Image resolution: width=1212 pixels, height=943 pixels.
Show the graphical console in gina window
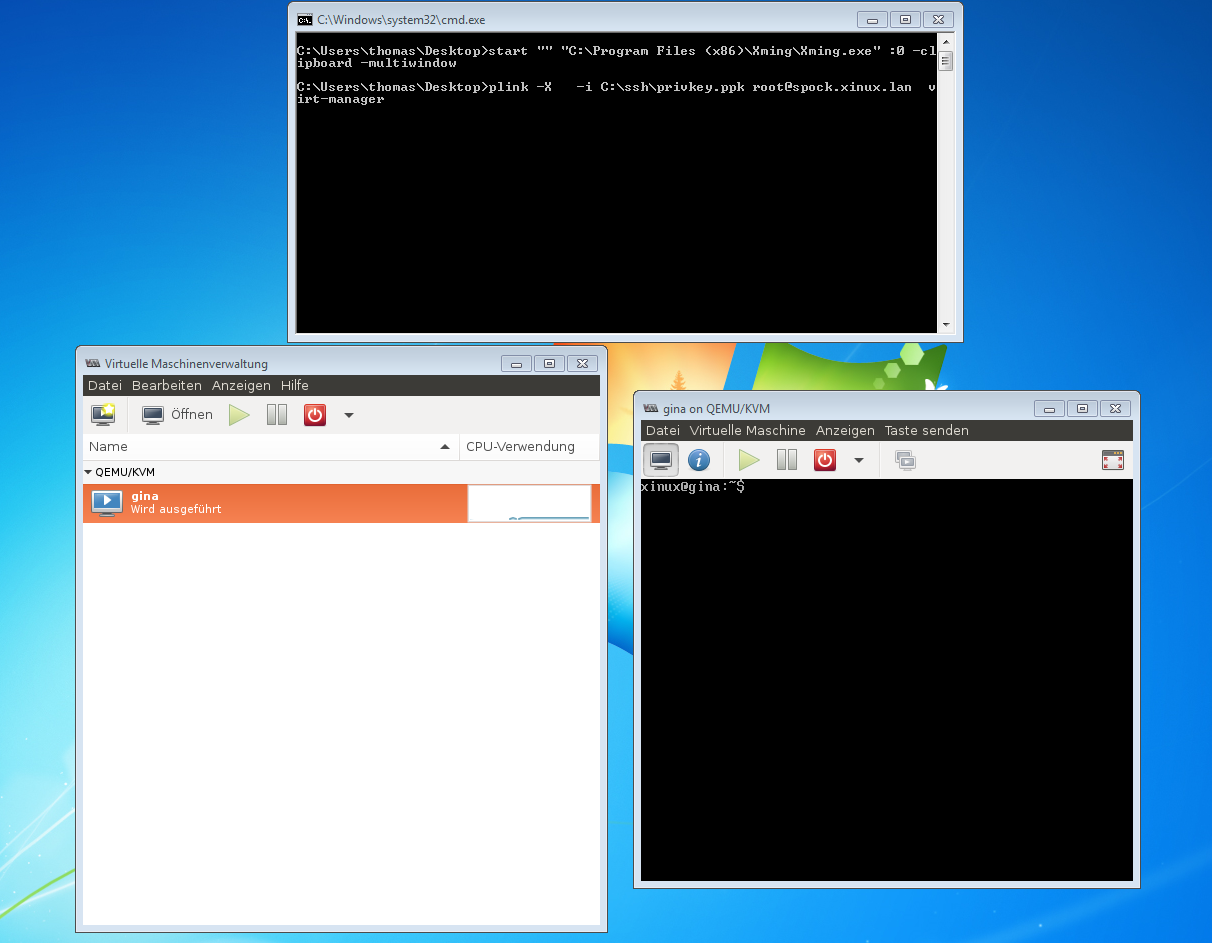point(660,460)
